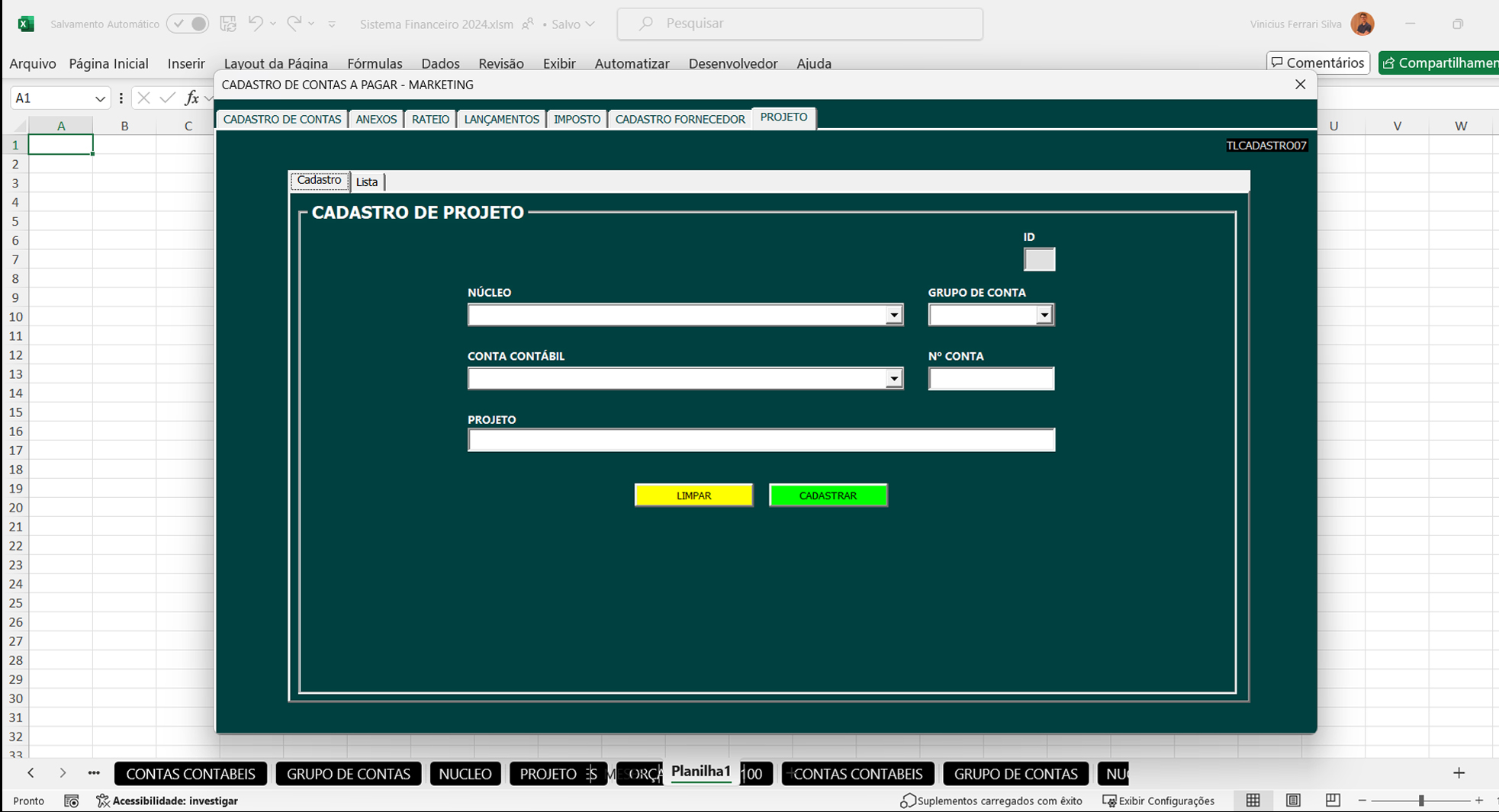1499x812 pixels.
Task: Open the NUCLEO sheet tab
Action: 465,774
